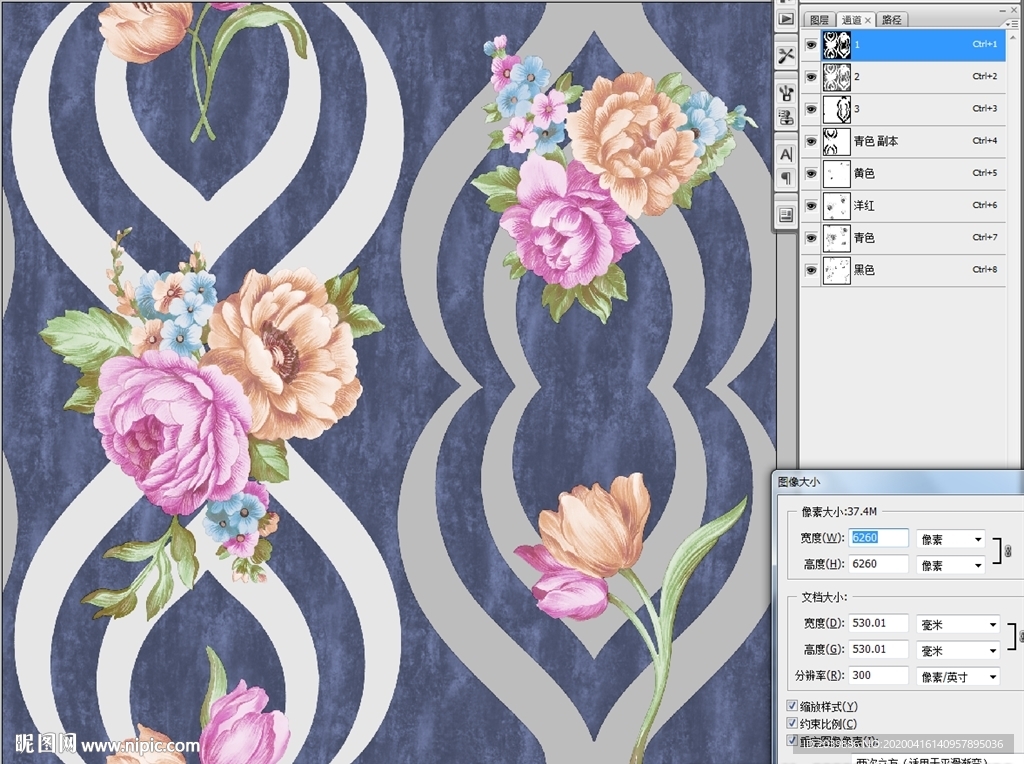Hide channel 2 via its eye icon
The width and height of the screenshot is (1024, 764).
tap(810, 77)
